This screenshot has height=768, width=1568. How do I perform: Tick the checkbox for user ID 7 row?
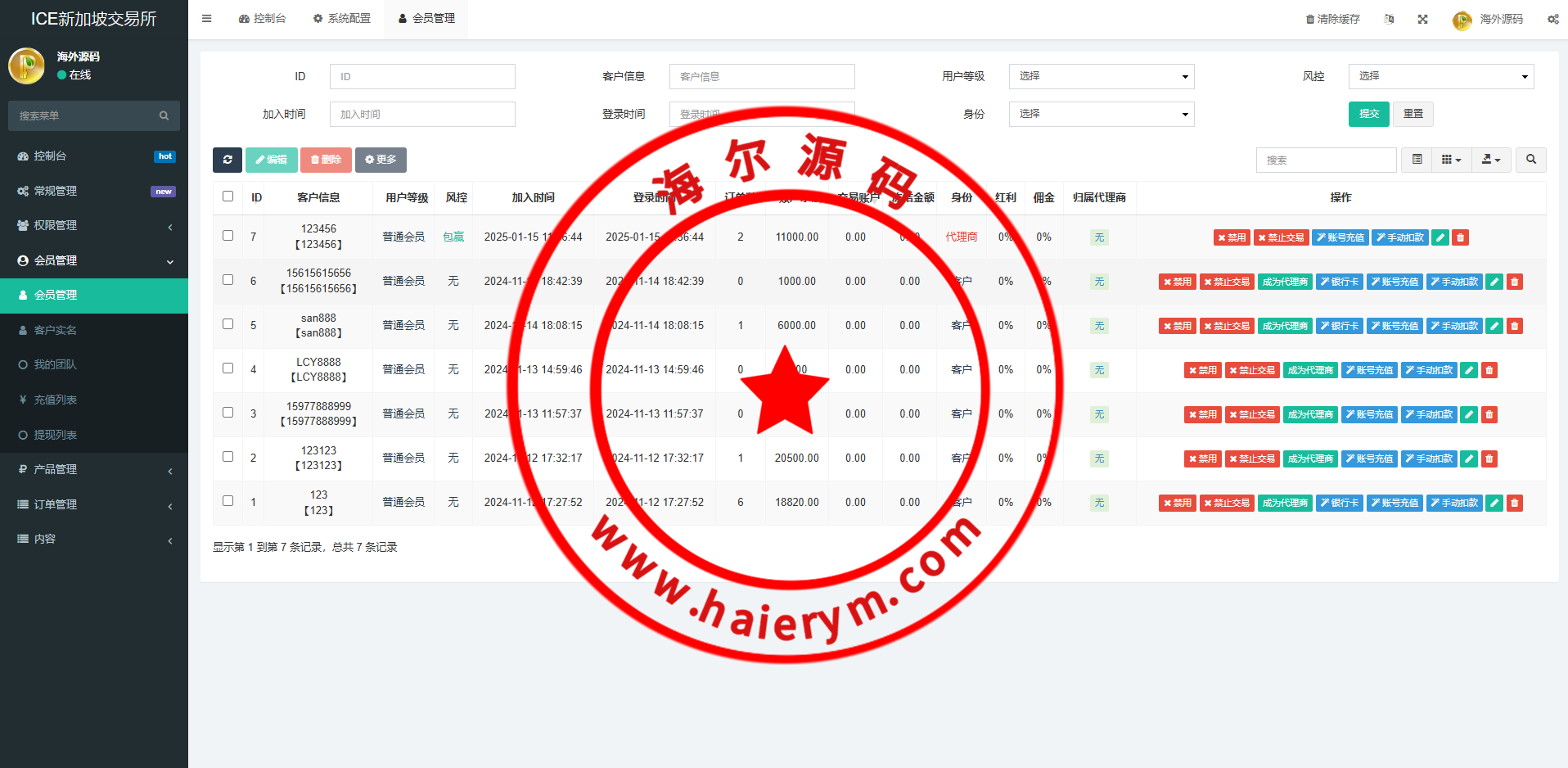228,236
